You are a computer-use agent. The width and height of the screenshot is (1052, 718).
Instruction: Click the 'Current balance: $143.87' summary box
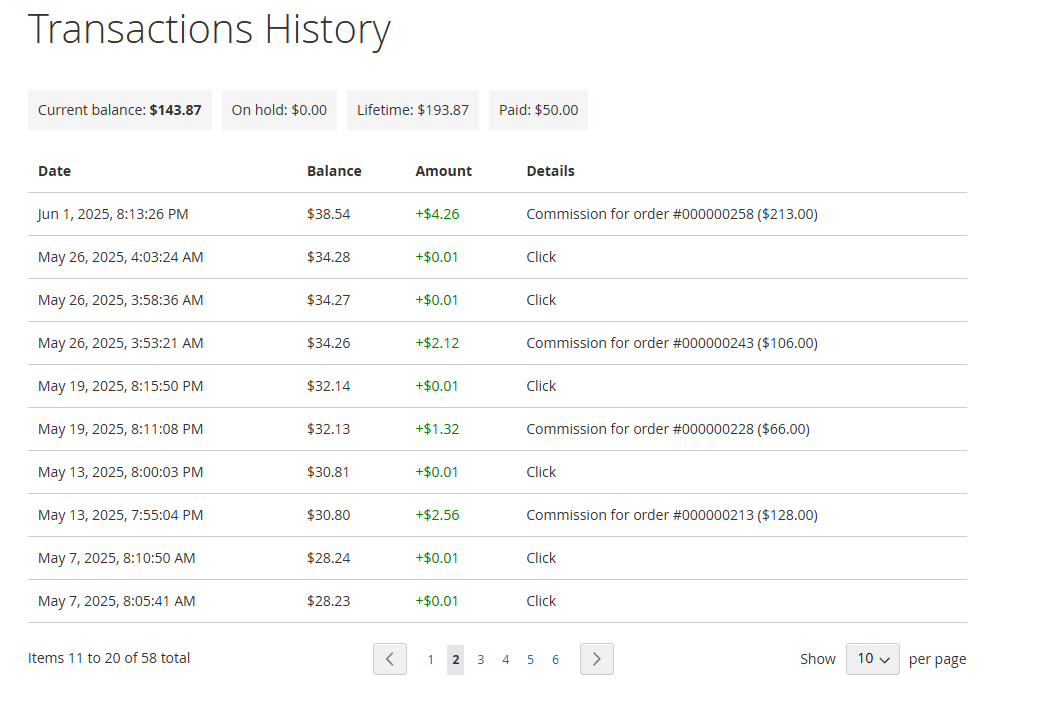119,109
